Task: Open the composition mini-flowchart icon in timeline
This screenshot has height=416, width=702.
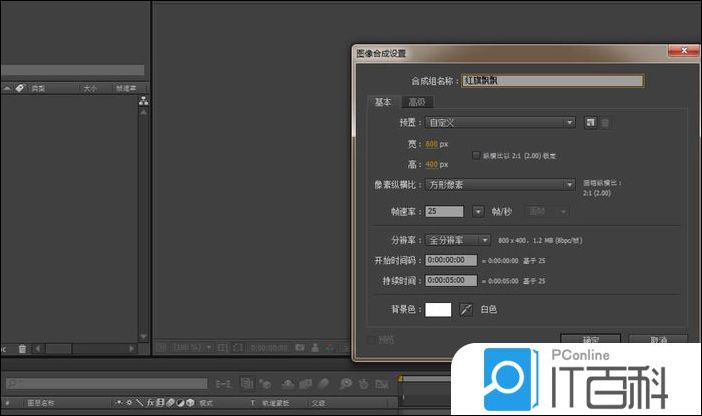Action: 223,384
